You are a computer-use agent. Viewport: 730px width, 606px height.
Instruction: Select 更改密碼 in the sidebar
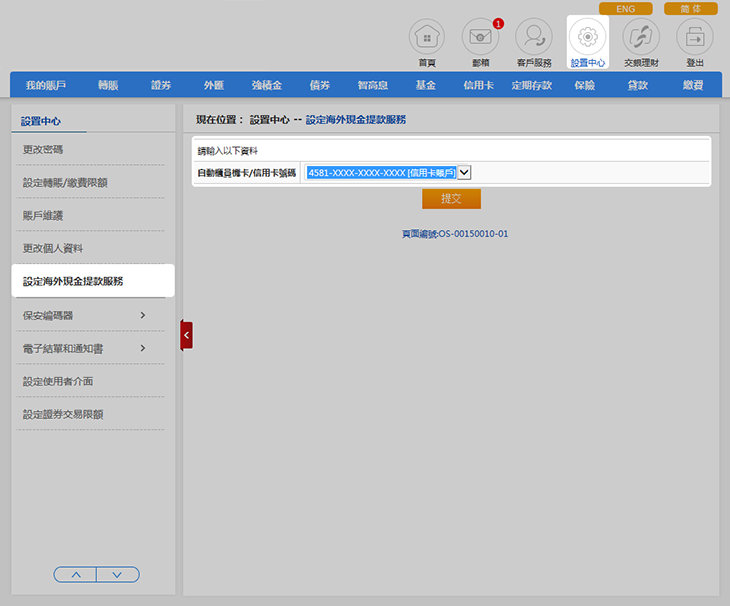click(x=45, y=149)
